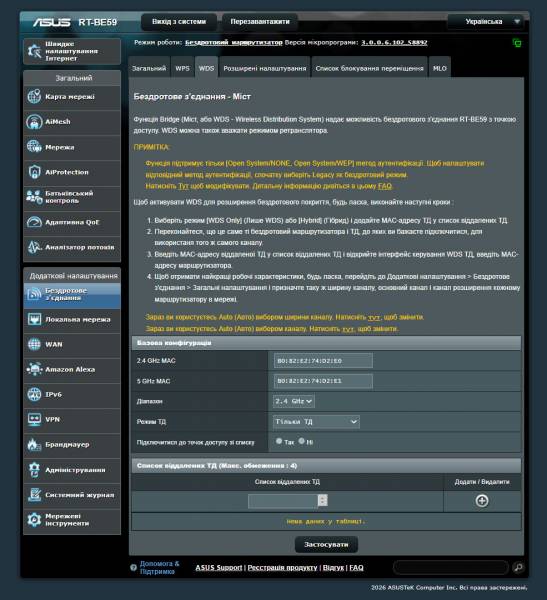Switch to the MLO tab

[439, 68]
